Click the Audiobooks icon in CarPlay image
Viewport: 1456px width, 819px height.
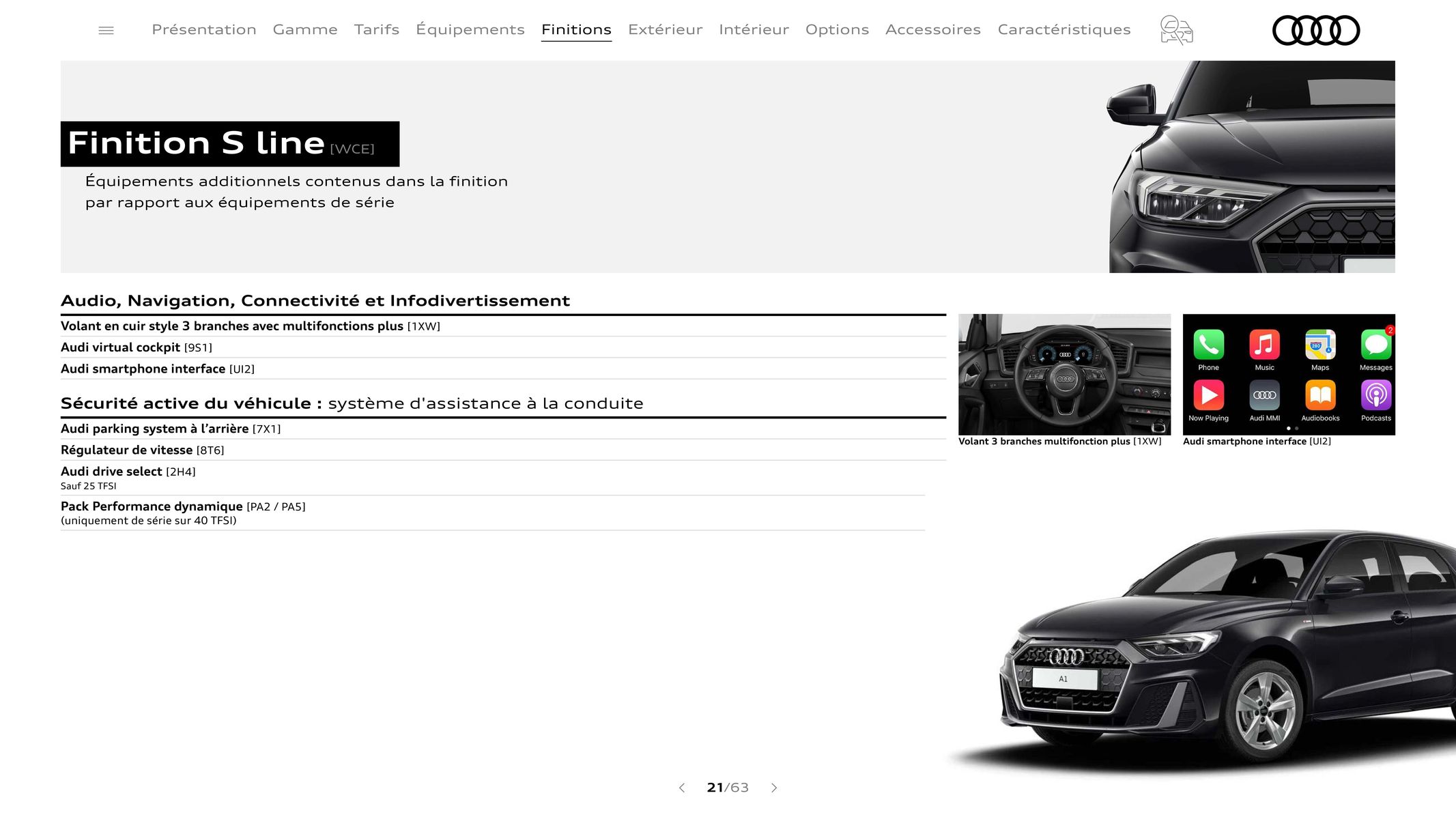point(1320,395)
